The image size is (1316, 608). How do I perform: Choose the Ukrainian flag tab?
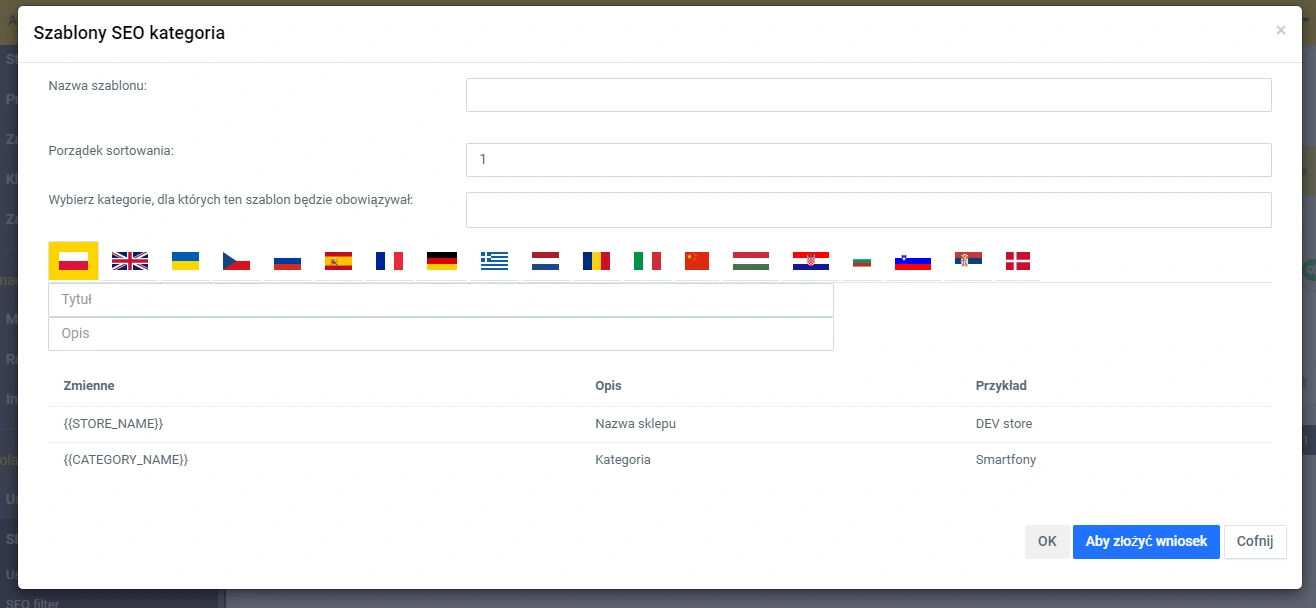tap(185, 261)
